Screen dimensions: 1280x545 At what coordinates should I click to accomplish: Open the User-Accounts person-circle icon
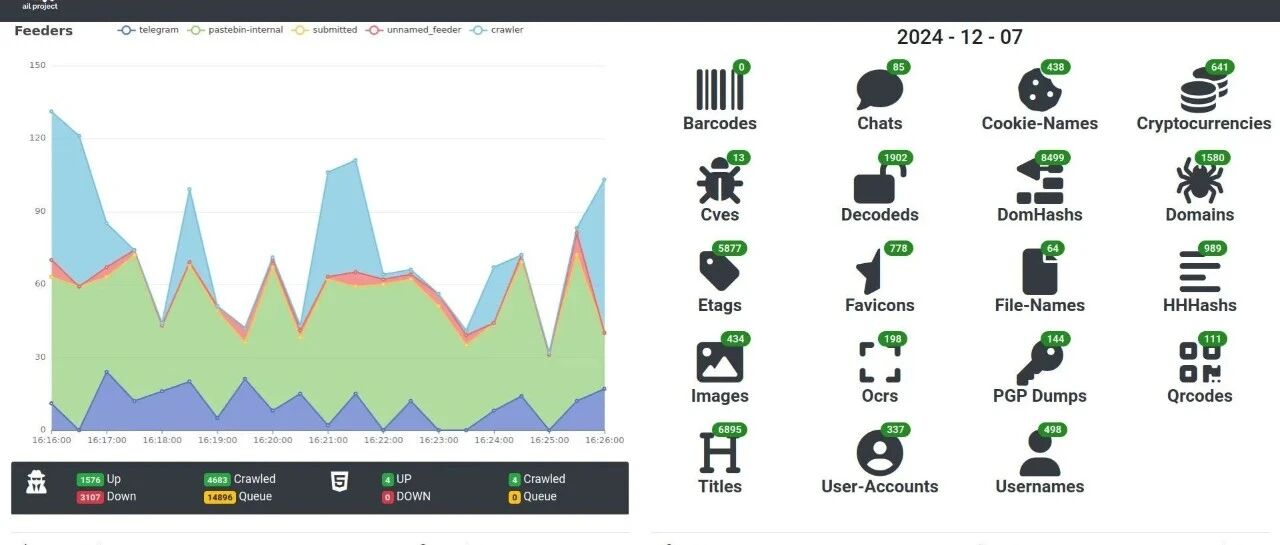click(880, 453)
